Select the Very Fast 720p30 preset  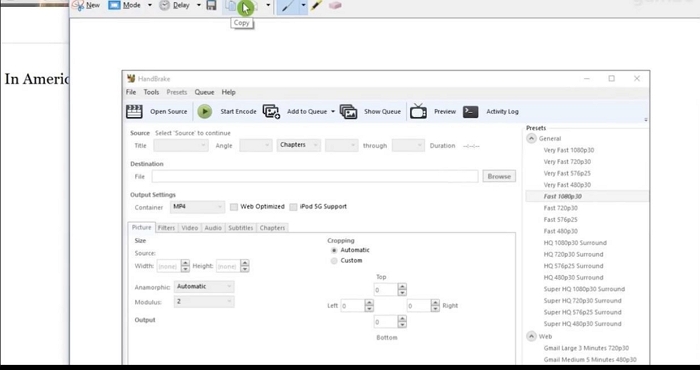[x=567, y=162]
